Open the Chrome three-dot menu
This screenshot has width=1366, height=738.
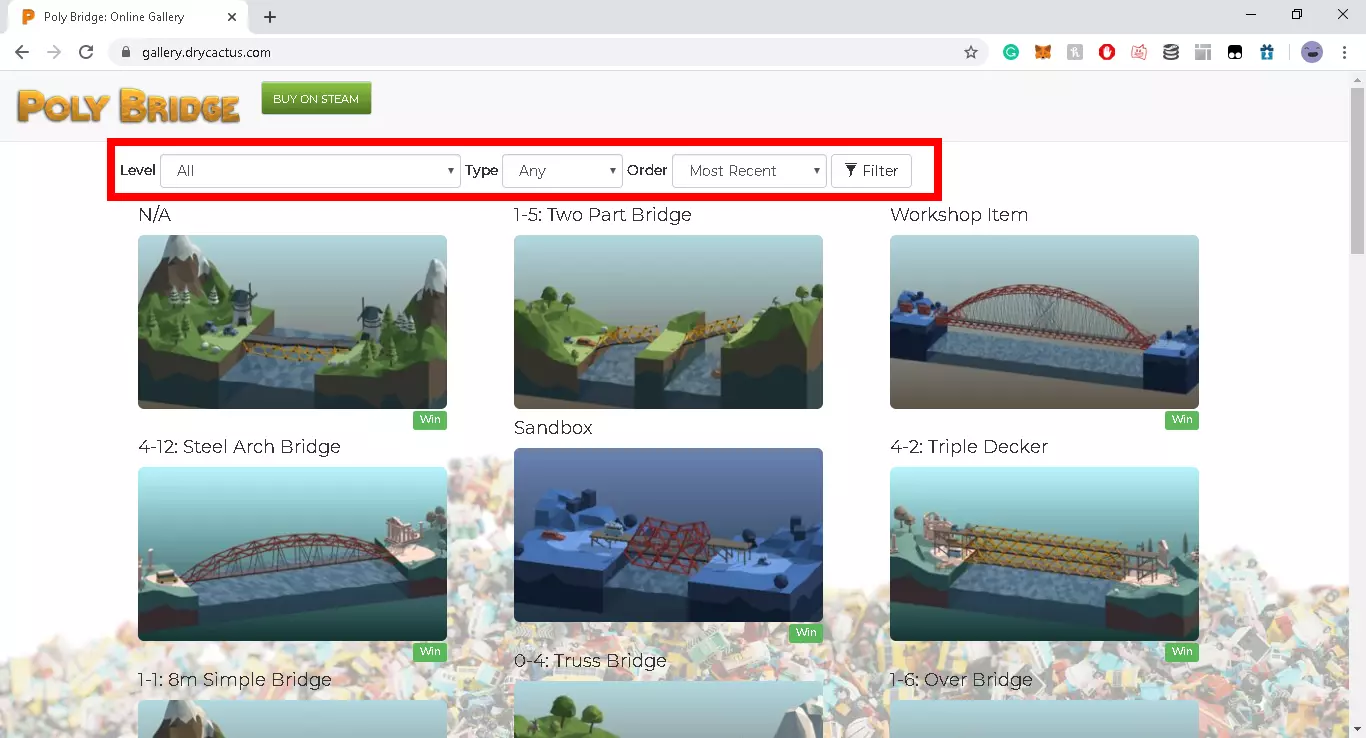click(1344, 52)
